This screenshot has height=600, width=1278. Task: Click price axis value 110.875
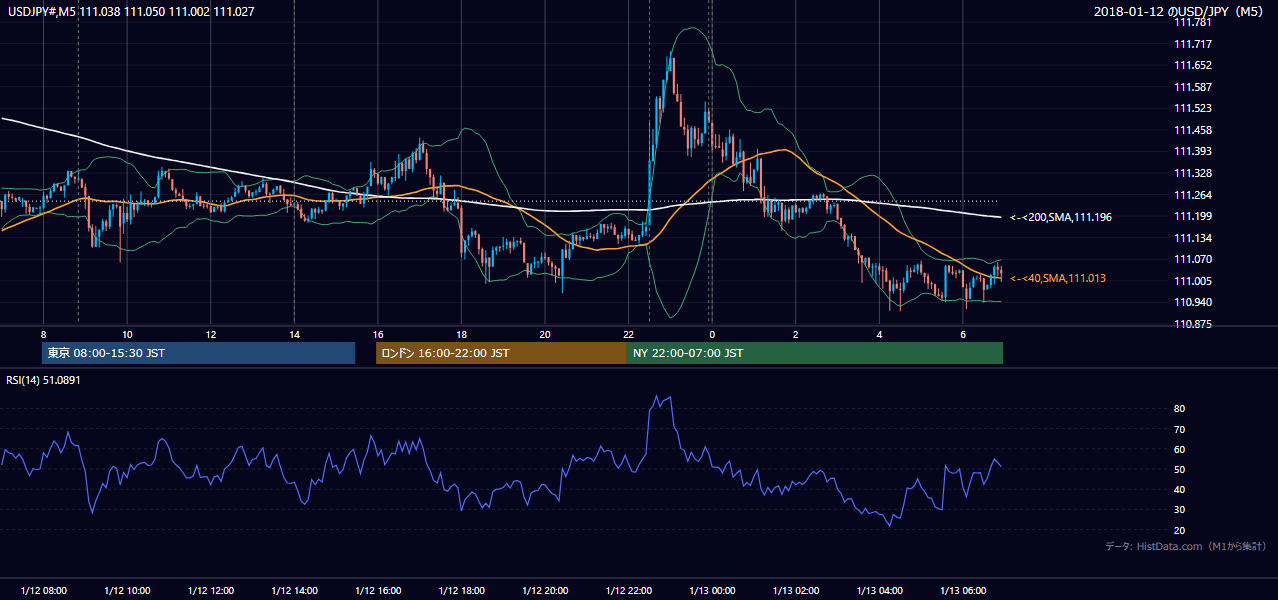click(x=1192, y=324)
